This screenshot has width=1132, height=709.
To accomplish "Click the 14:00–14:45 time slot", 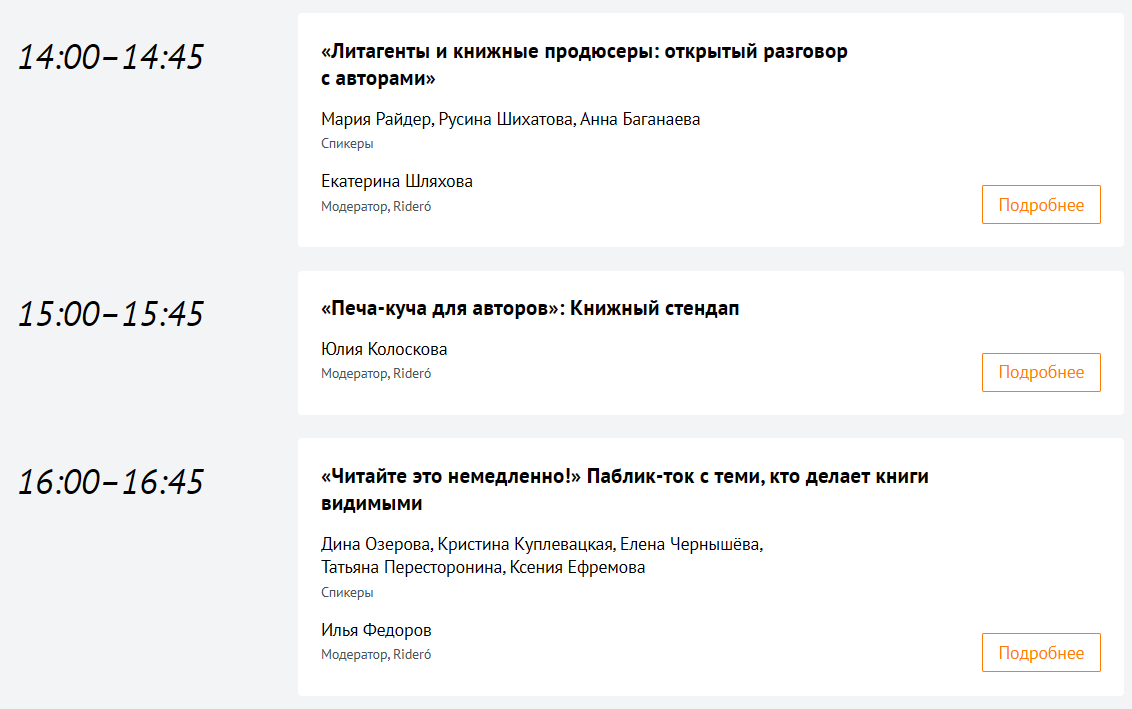I will [110, 57].
